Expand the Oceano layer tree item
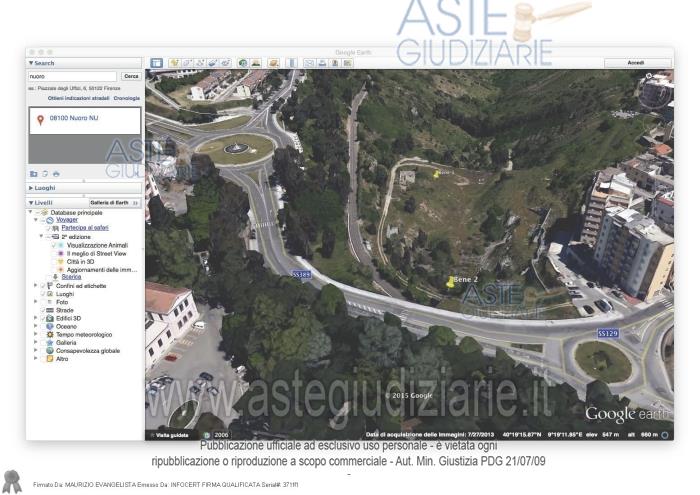 [37, 326]
